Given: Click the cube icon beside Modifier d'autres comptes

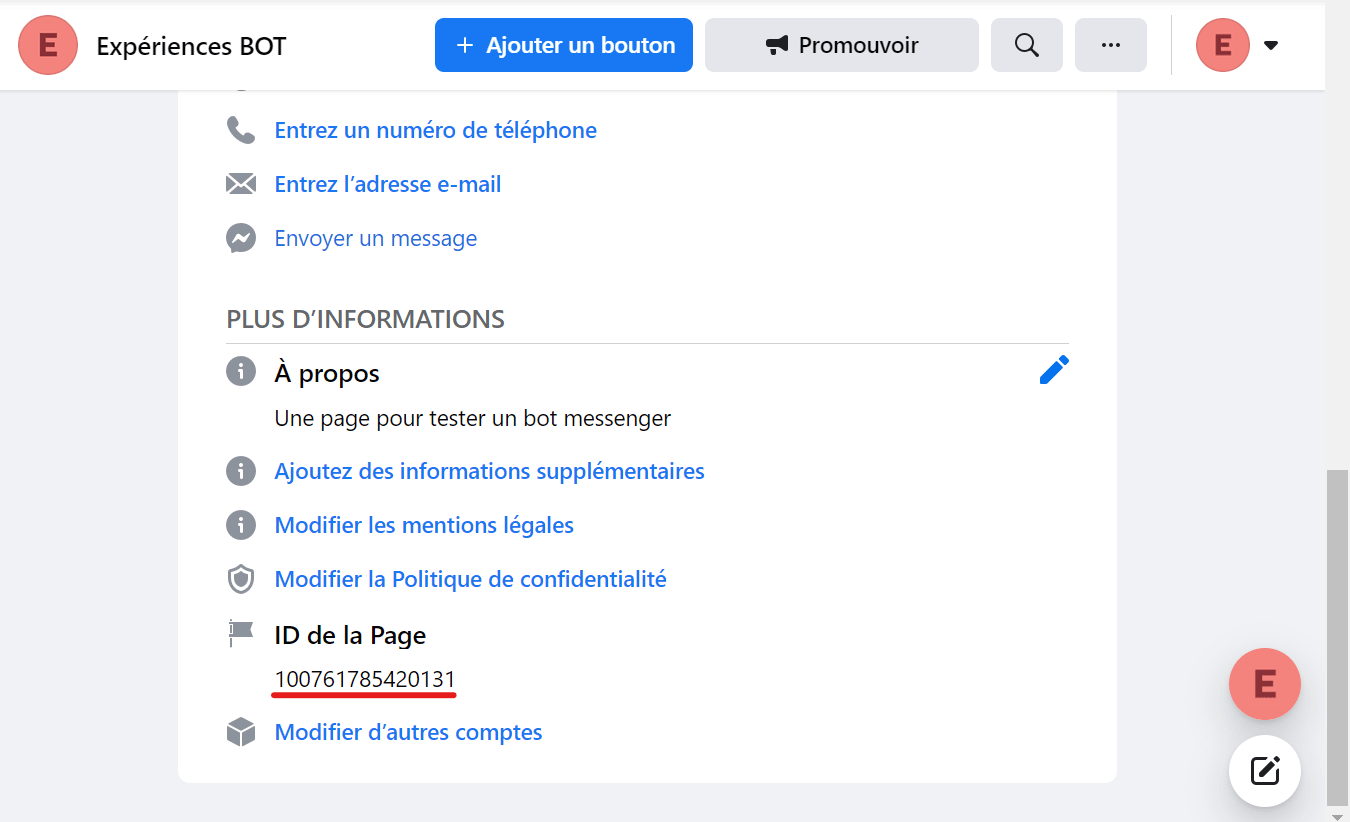Looking at the screenshot, I should [241, 732].
